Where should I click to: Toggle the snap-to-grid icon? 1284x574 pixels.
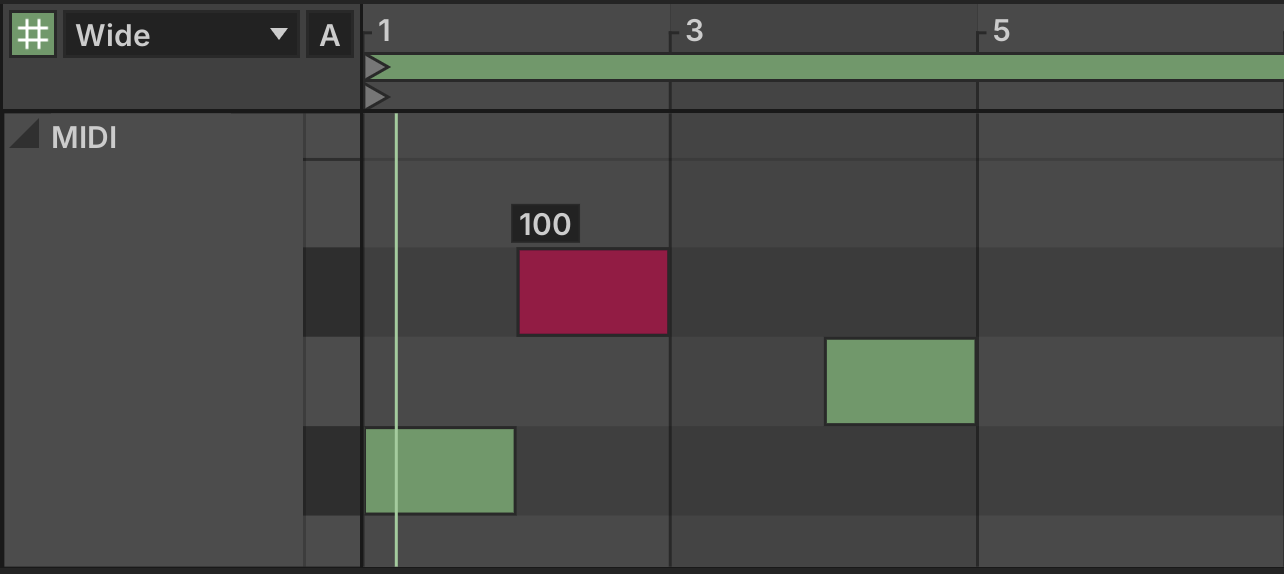click(33, 35)
